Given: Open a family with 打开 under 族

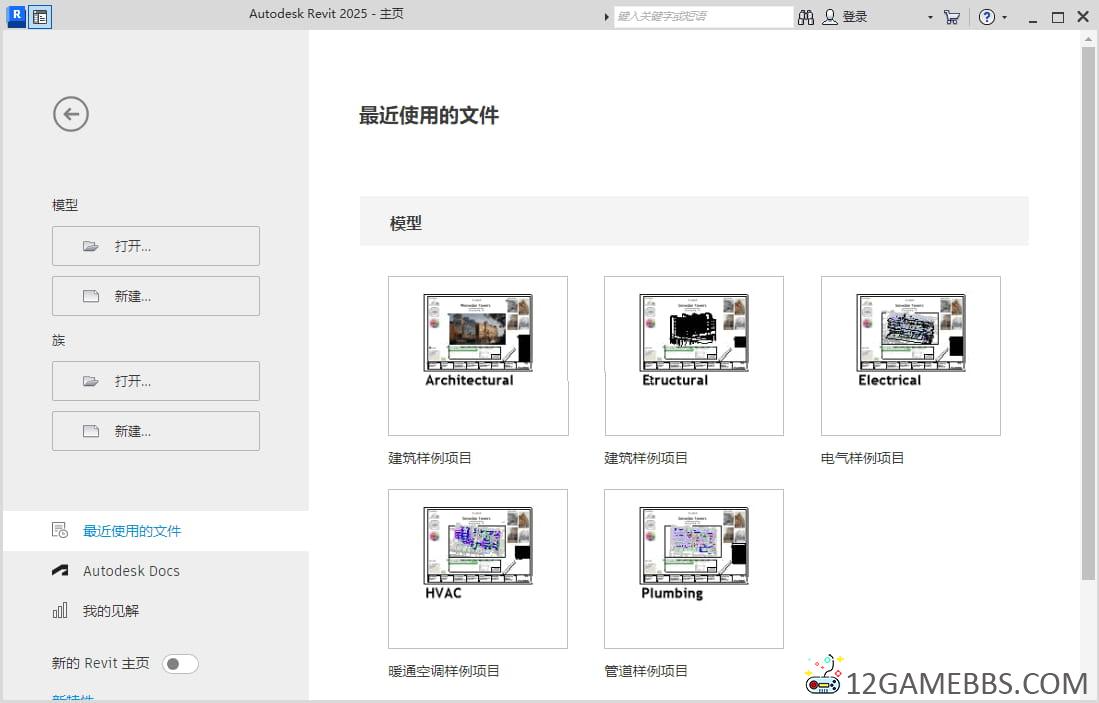Looking at the screenshot, I should [x=156, y=381].
